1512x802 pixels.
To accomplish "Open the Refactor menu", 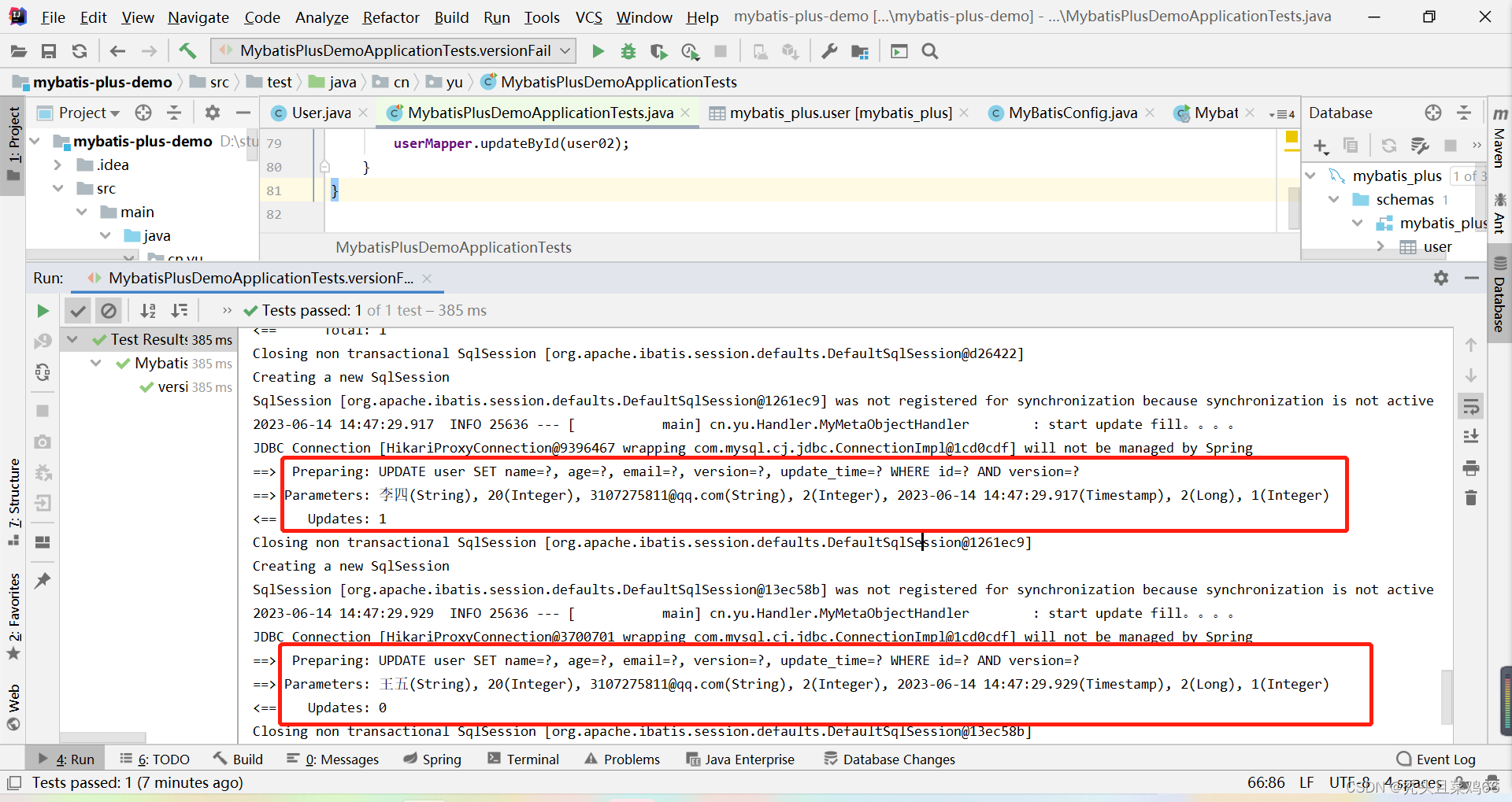I will click(391, 17).
